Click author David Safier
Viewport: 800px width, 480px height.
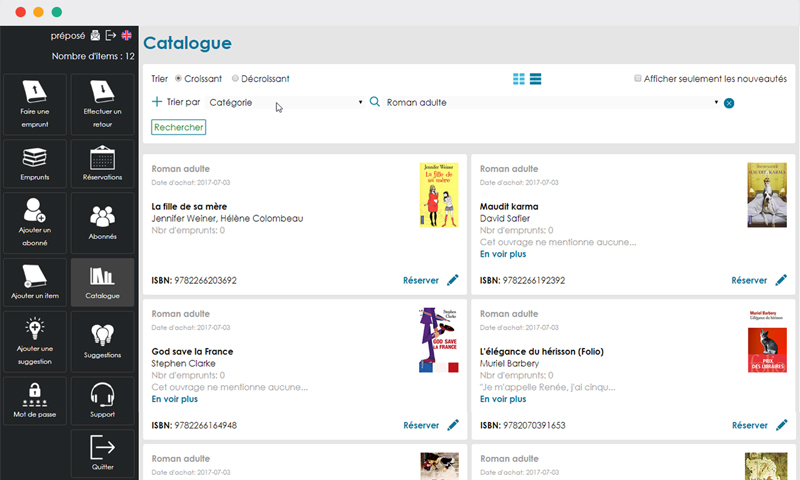coord(505,218)
